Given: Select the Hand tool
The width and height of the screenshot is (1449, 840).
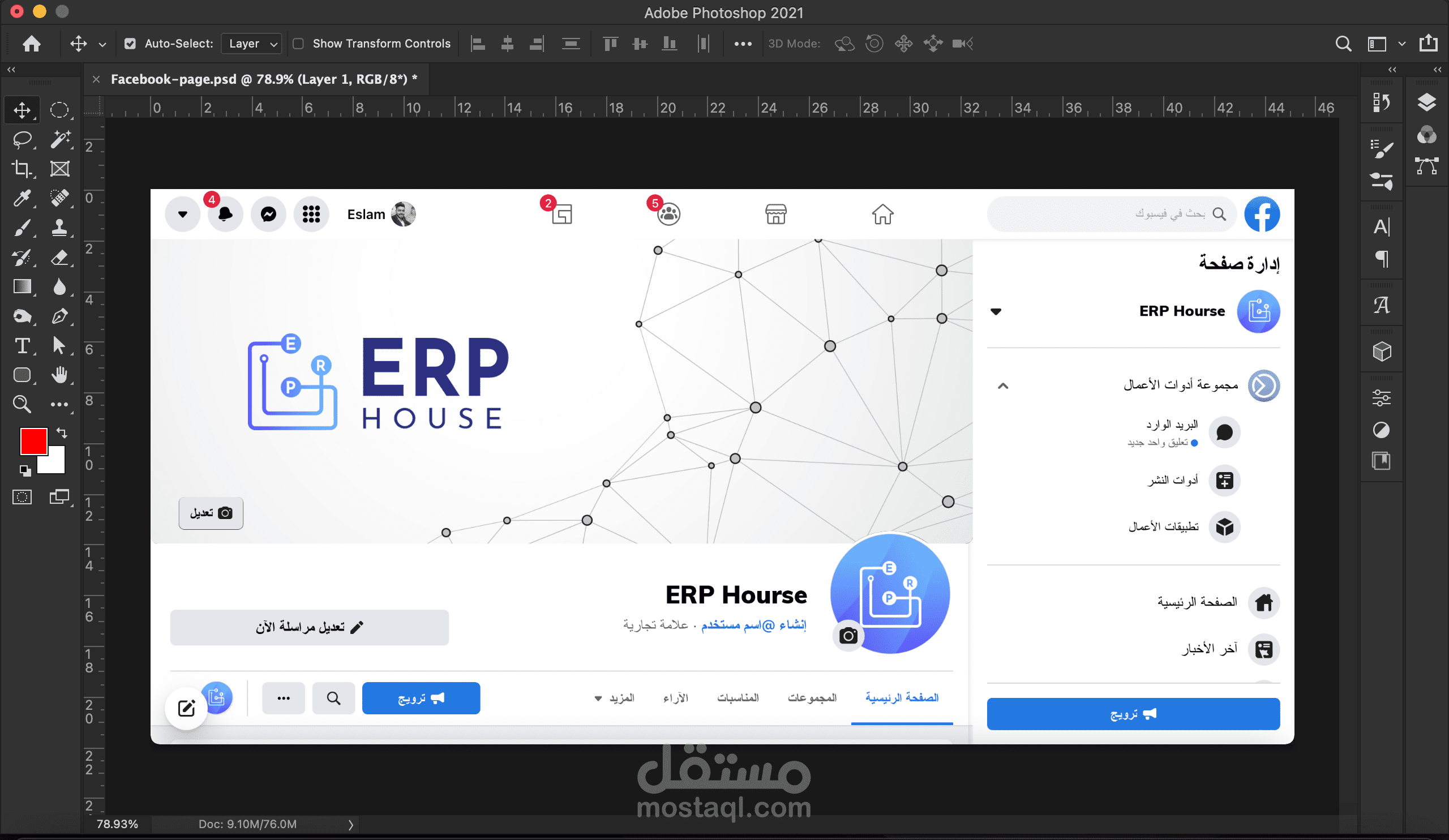Looking at the screenshot, I should tap(59, 375).
